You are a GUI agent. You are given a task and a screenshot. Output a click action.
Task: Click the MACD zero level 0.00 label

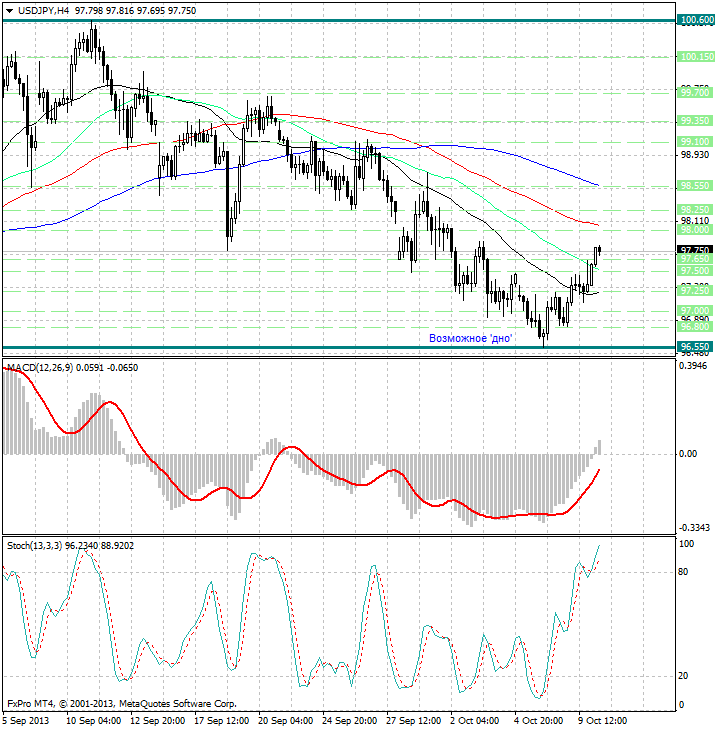688,454
